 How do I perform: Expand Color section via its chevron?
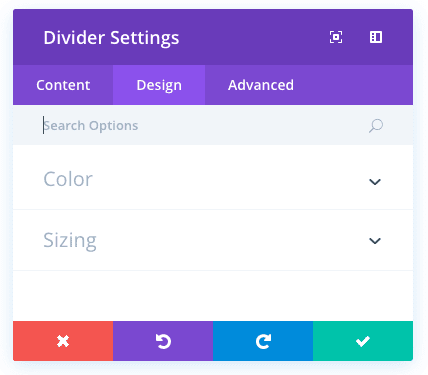(375, 182)
